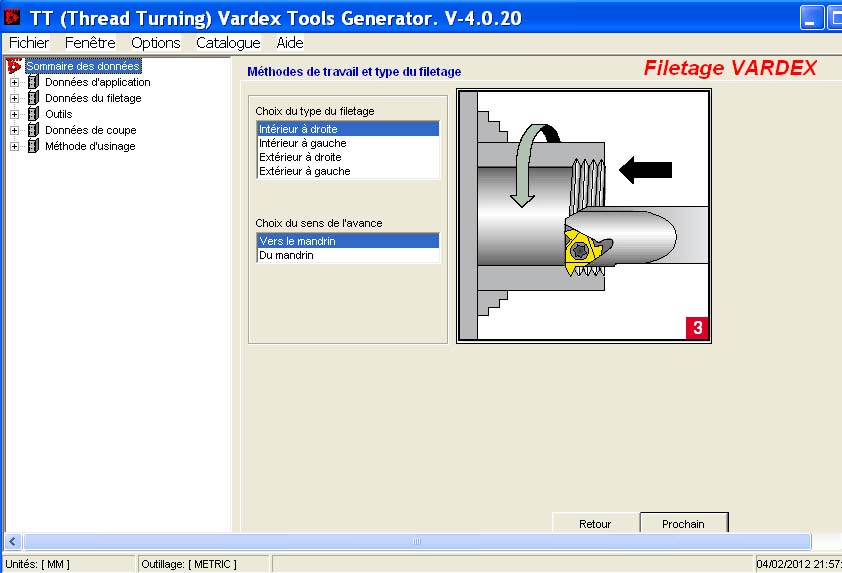Choose Extérieur à droite thread type
The width and height of the screenshot is (842, 573).
348,157
